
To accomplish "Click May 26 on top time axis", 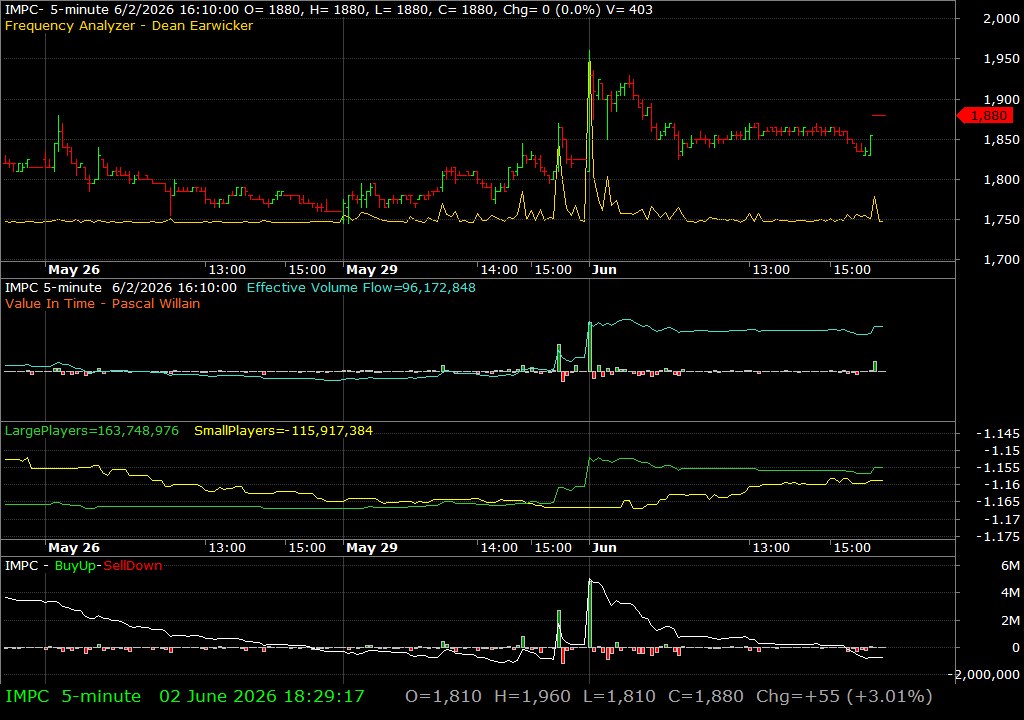I will [x=74, y=269].
